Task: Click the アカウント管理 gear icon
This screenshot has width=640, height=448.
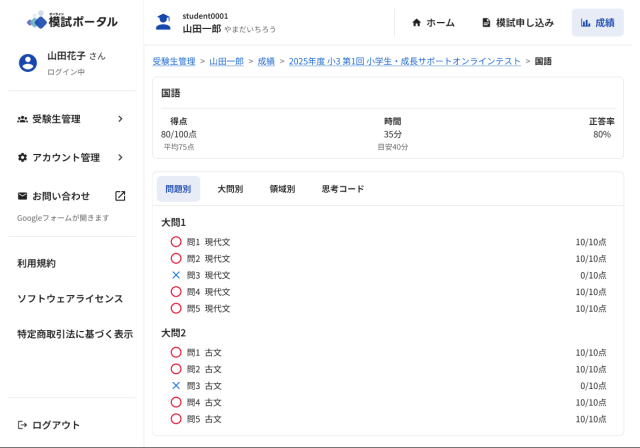Action: coord(22,157)
